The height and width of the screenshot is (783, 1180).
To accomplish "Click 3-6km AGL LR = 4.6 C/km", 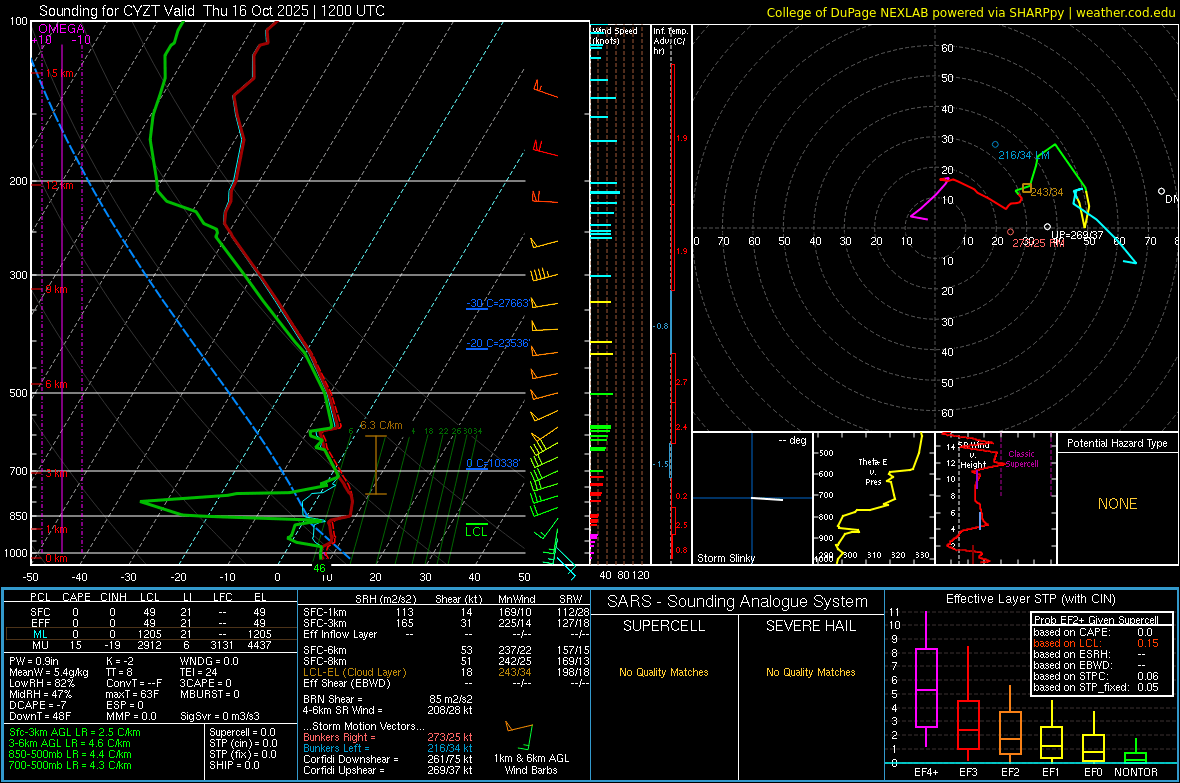I will 70,744.
